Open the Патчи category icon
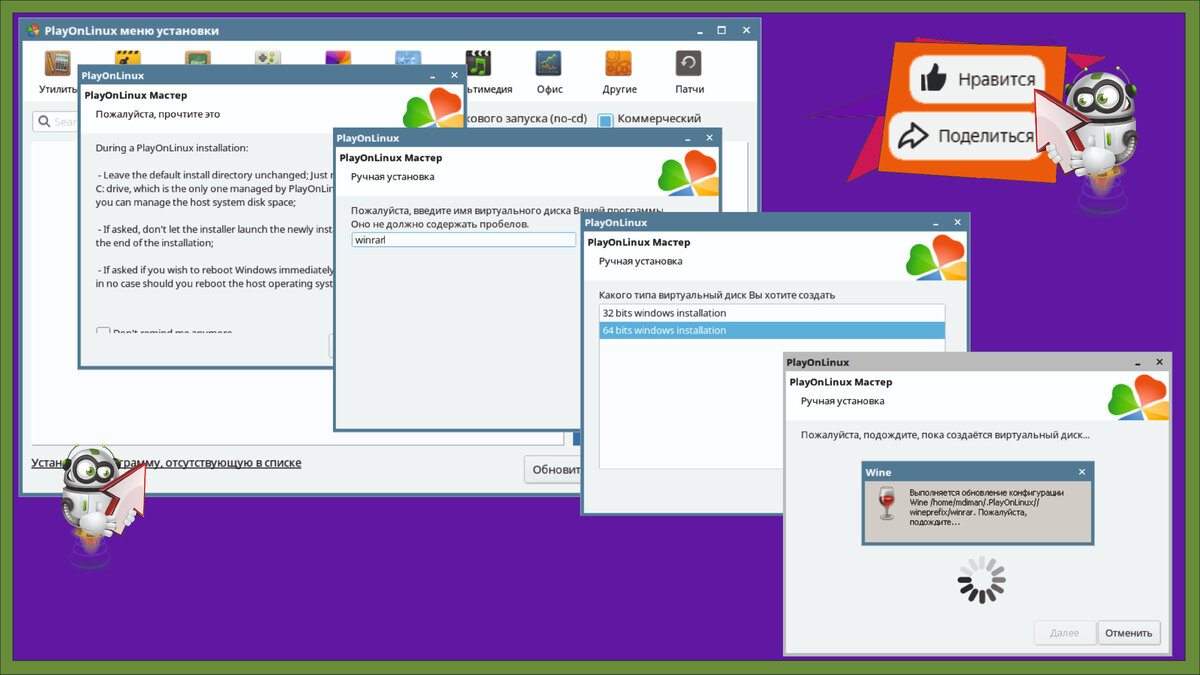 point(688,64)
